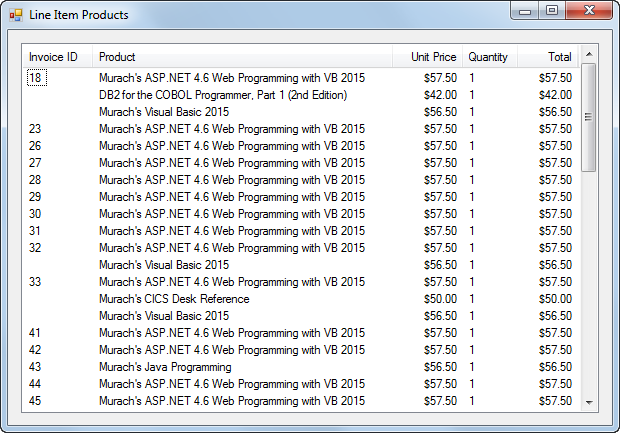Select invoice 29 row
620x433 pixels.
[x=301, y=197]
